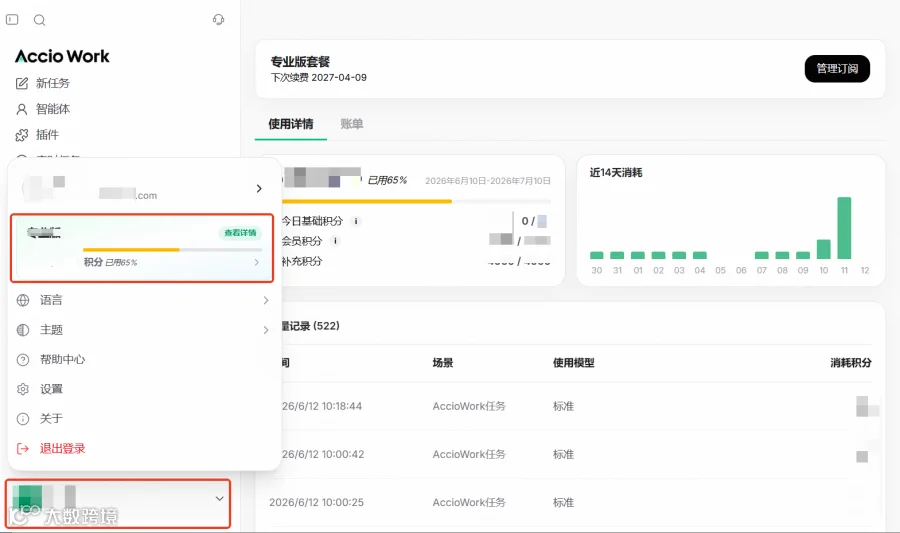Click the green 查看详情 badge
This screenshot has height=533, width=900.
[240, 232]
